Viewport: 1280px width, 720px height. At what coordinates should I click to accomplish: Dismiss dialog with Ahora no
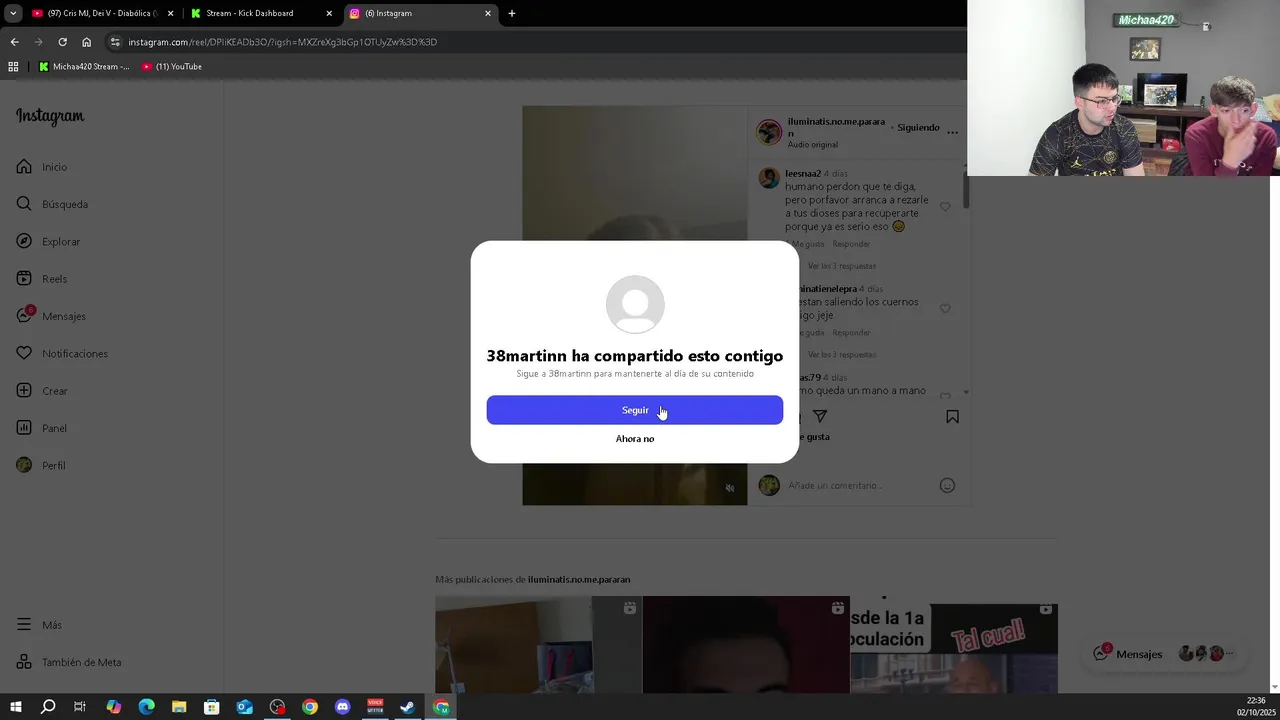point(635,439)
